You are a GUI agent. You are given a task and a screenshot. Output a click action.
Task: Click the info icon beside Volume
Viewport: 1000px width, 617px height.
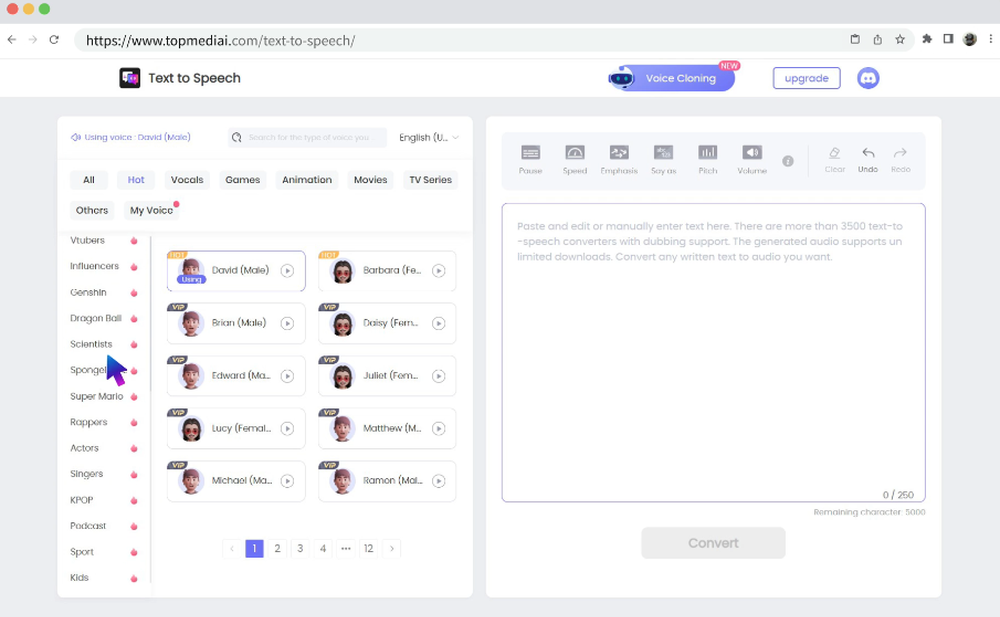[789, 160]
